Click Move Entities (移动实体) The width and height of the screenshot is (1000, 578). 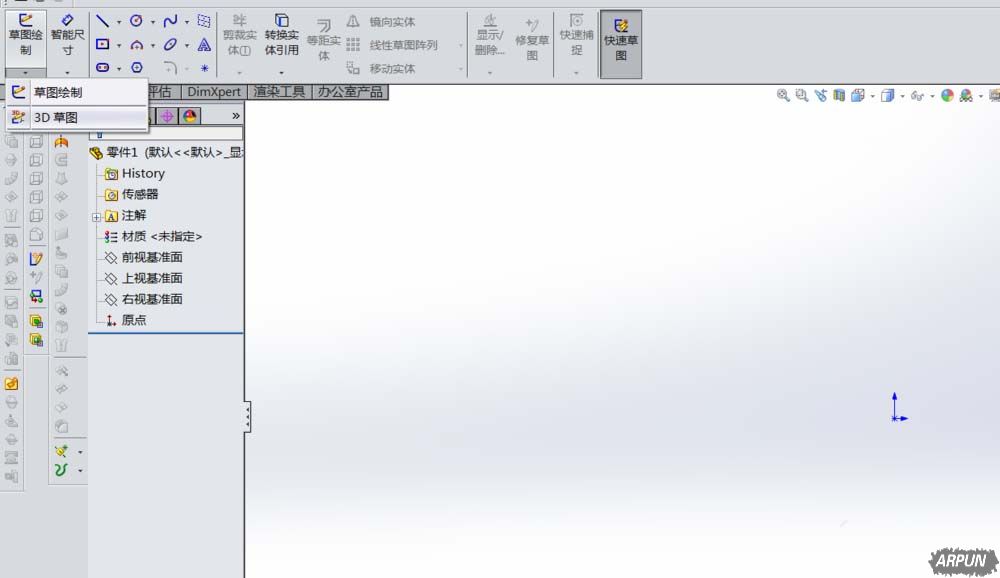pyautogui.click(x=381, y=68)
